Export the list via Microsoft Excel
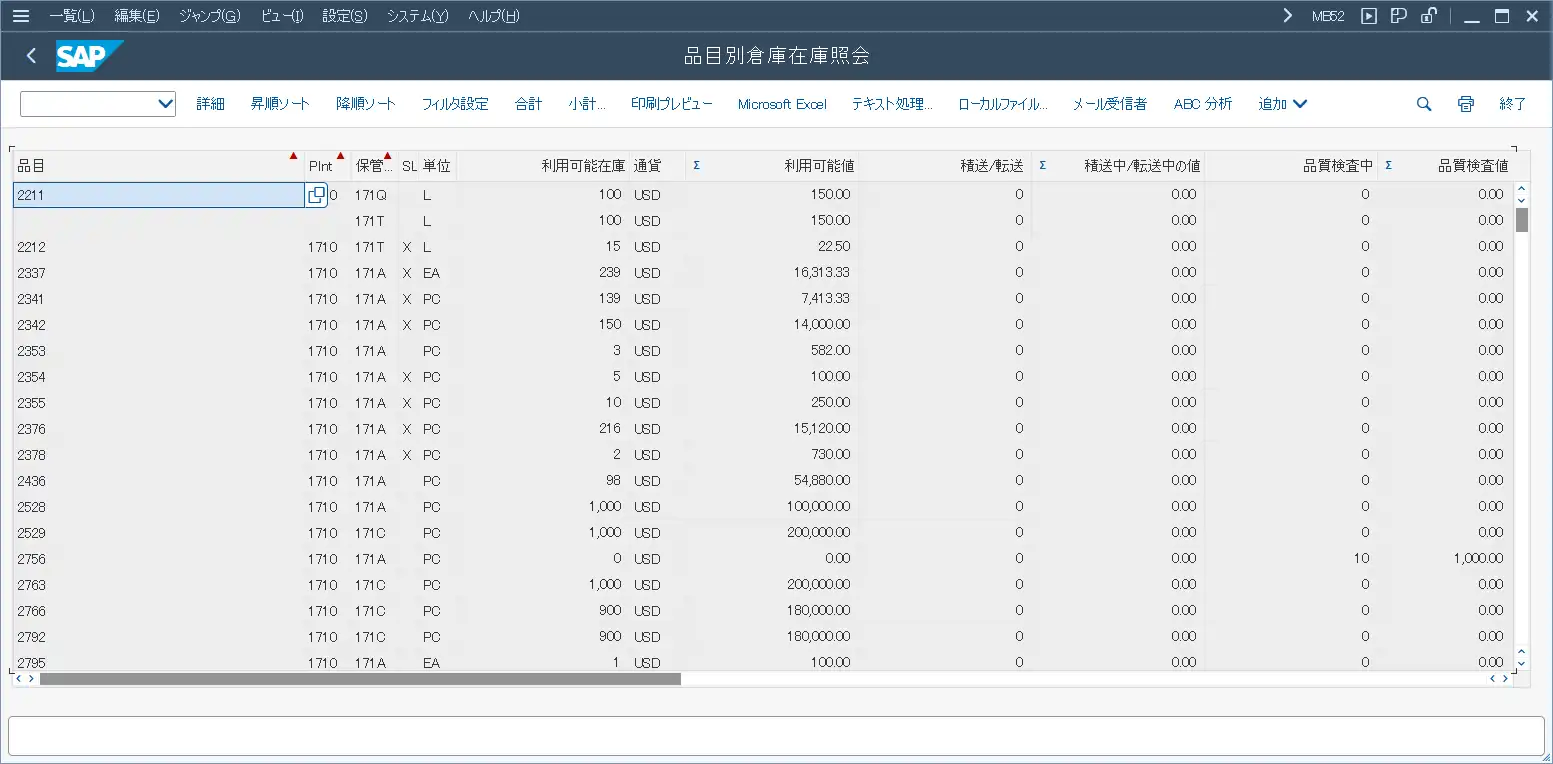 pyautogui.click(x=781, y=103)
